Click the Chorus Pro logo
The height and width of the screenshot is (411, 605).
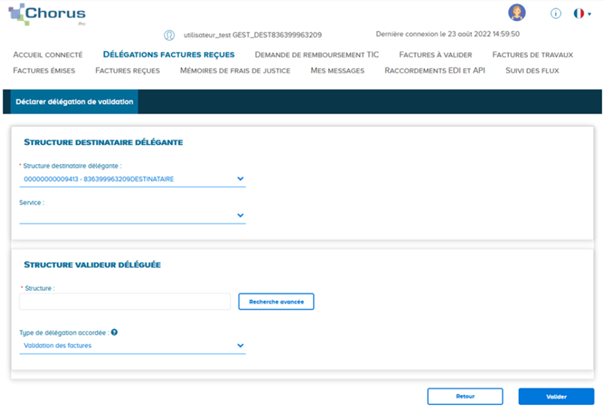47,15
